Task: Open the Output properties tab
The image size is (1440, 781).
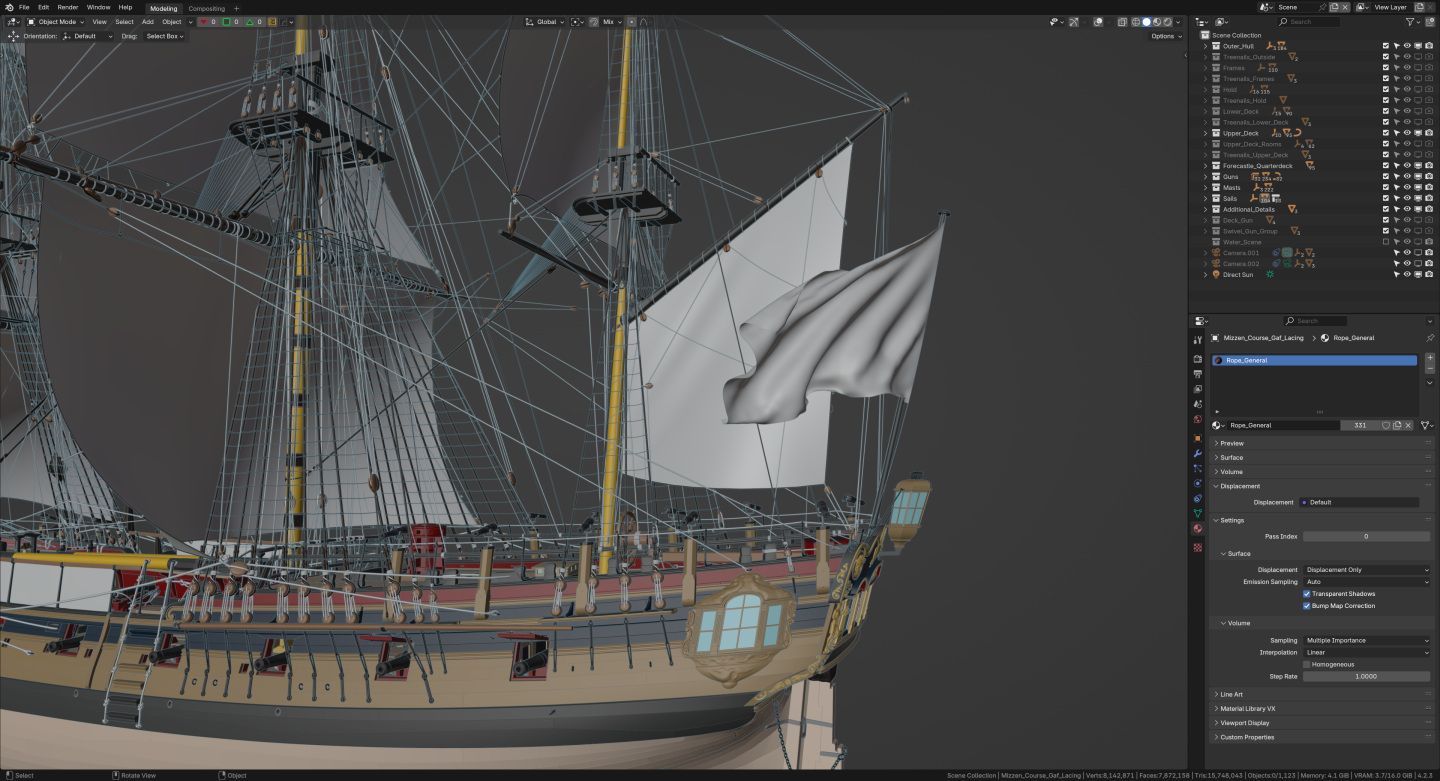Action: (1198, 374)
